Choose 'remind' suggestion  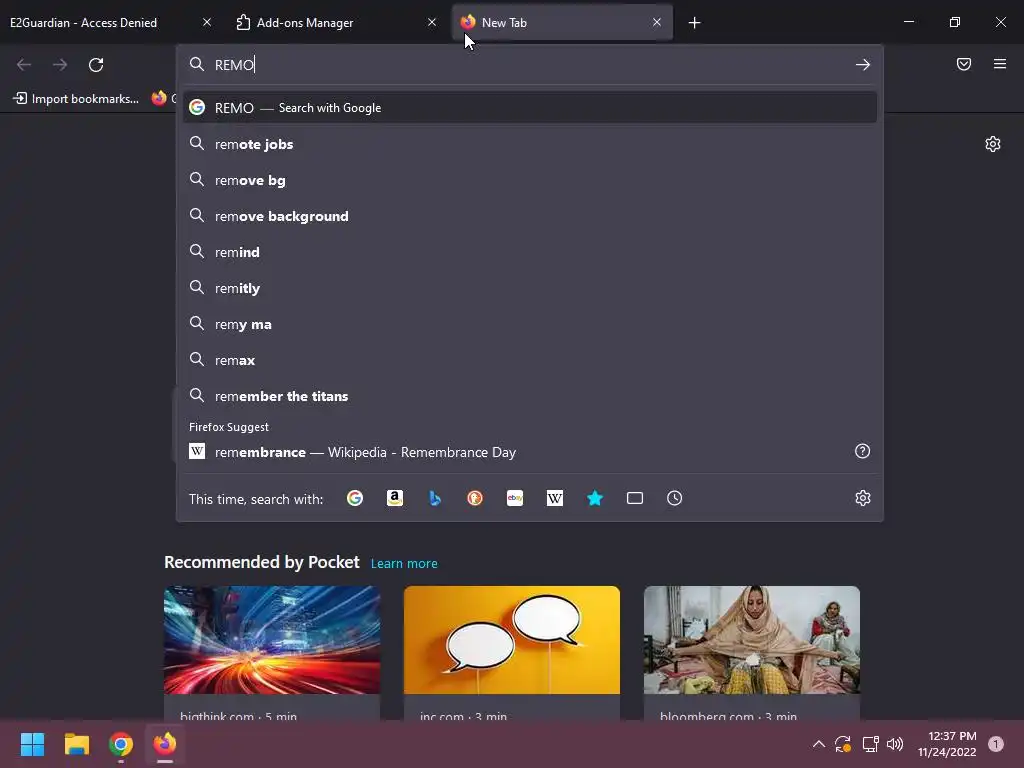coord(530,252)
